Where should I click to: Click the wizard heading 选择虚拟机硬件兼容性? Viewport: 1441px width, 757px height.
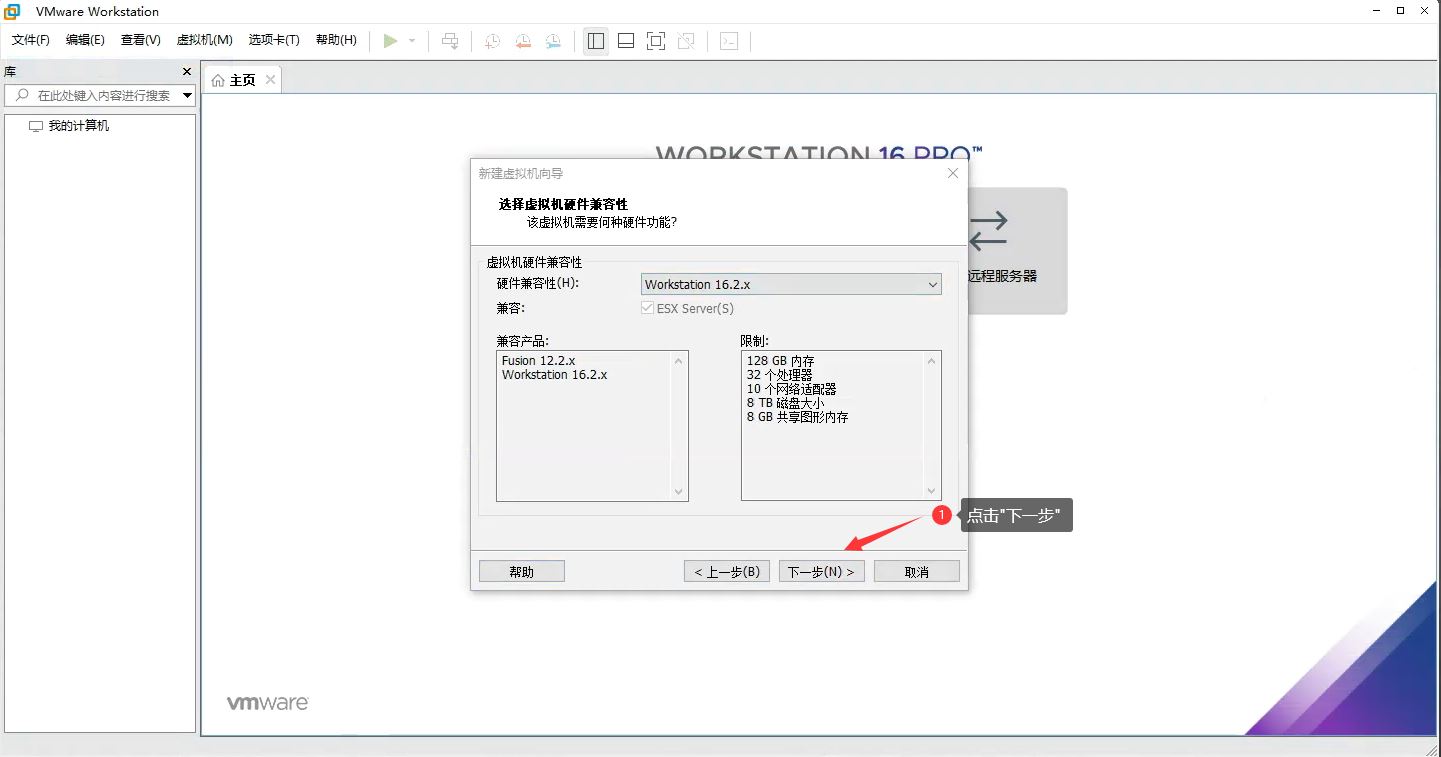point(563,204)
